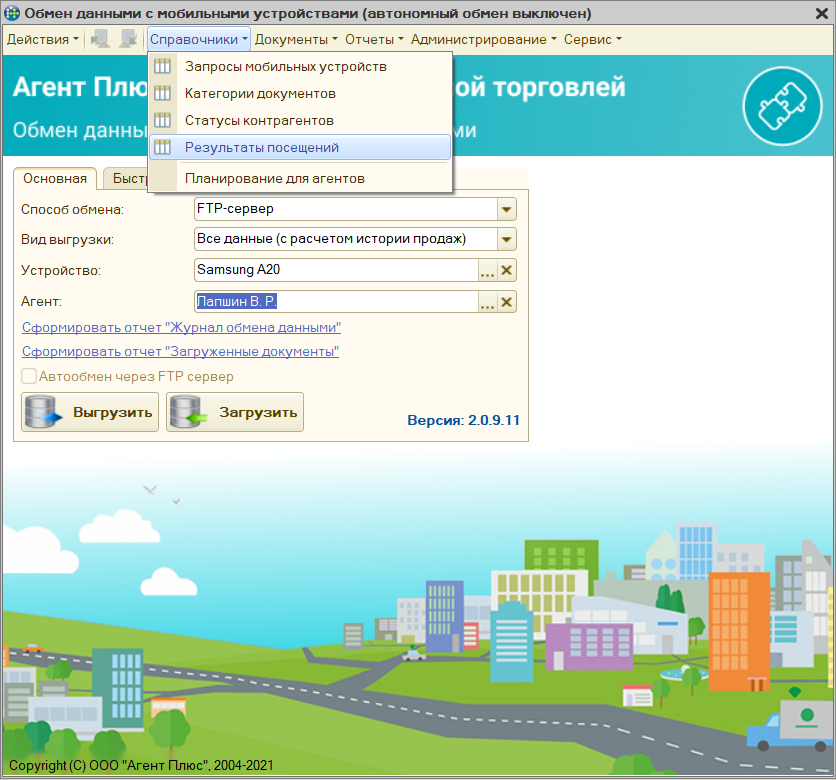Expand the Способ обмена dropdown
Viewport: 836px width, 780px height.
507,210
